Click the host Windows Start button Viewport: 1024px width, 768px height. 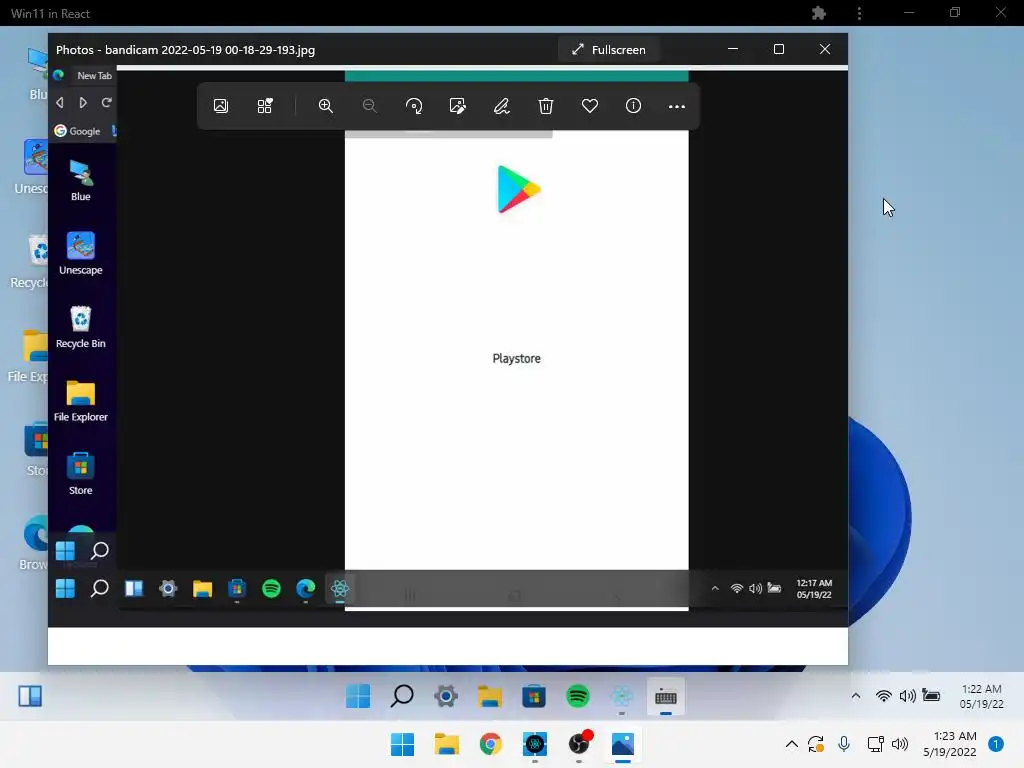[402, 744]
